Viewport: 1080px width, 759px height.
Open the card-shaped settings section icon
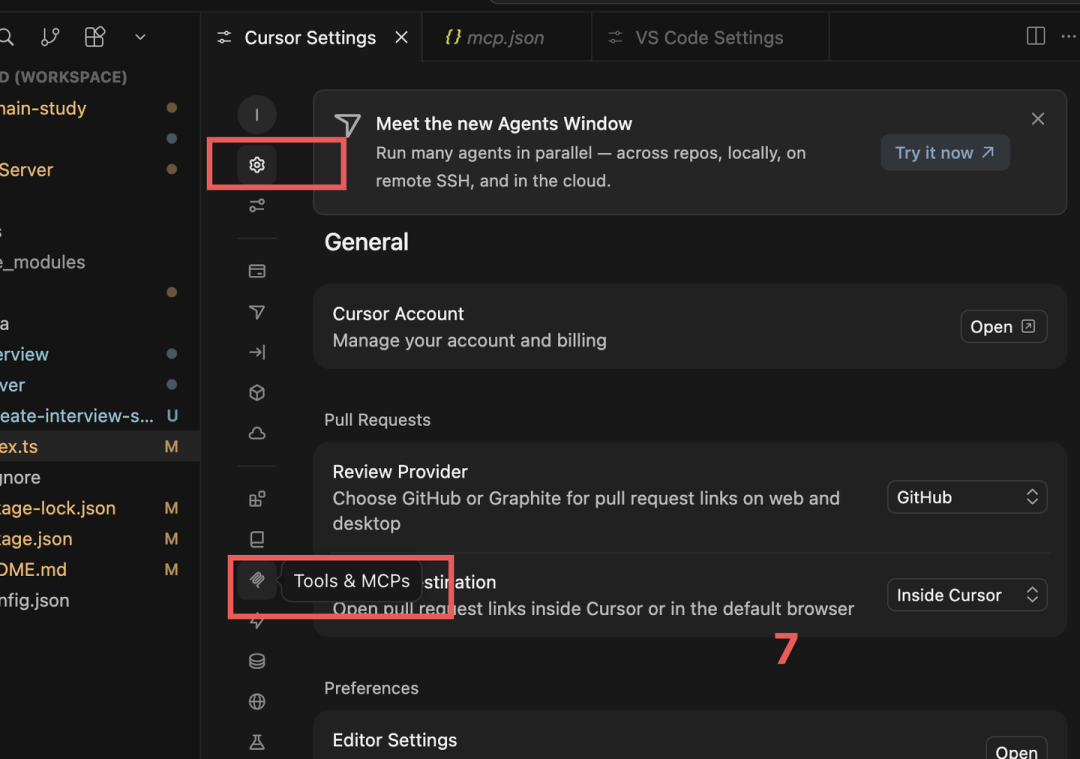coord(257,271)
